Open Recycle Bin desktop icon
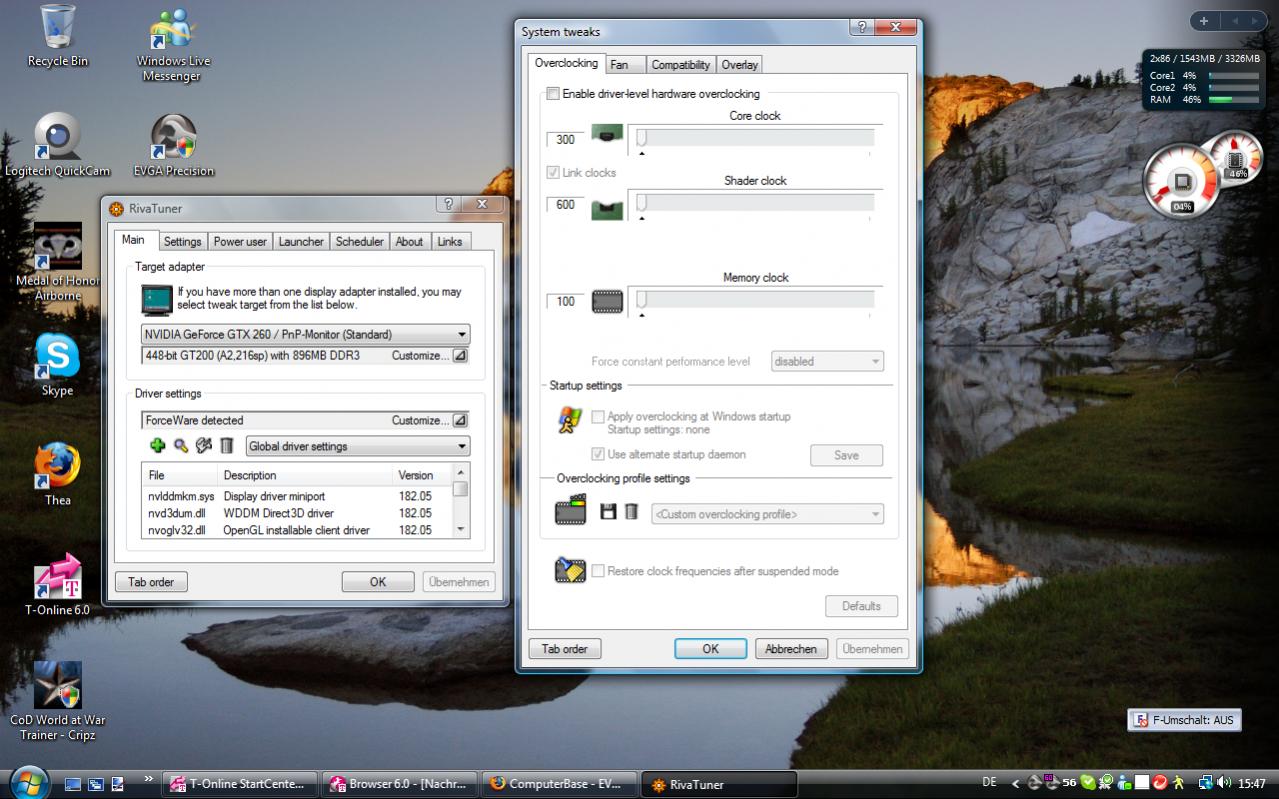This screenshot has height=799, width=1279. pos(57,36)
